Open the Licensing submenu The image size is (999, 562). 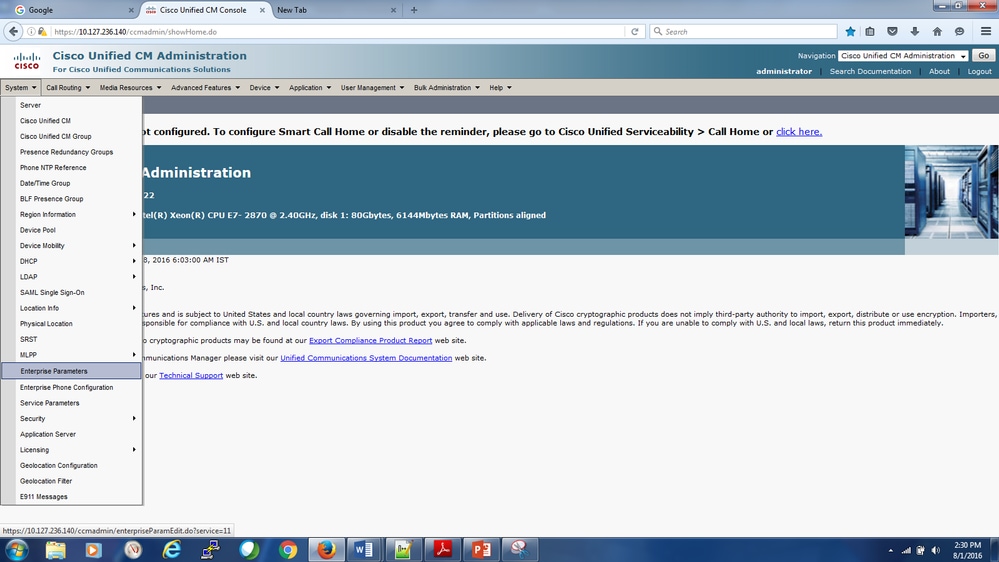point(71,450)
